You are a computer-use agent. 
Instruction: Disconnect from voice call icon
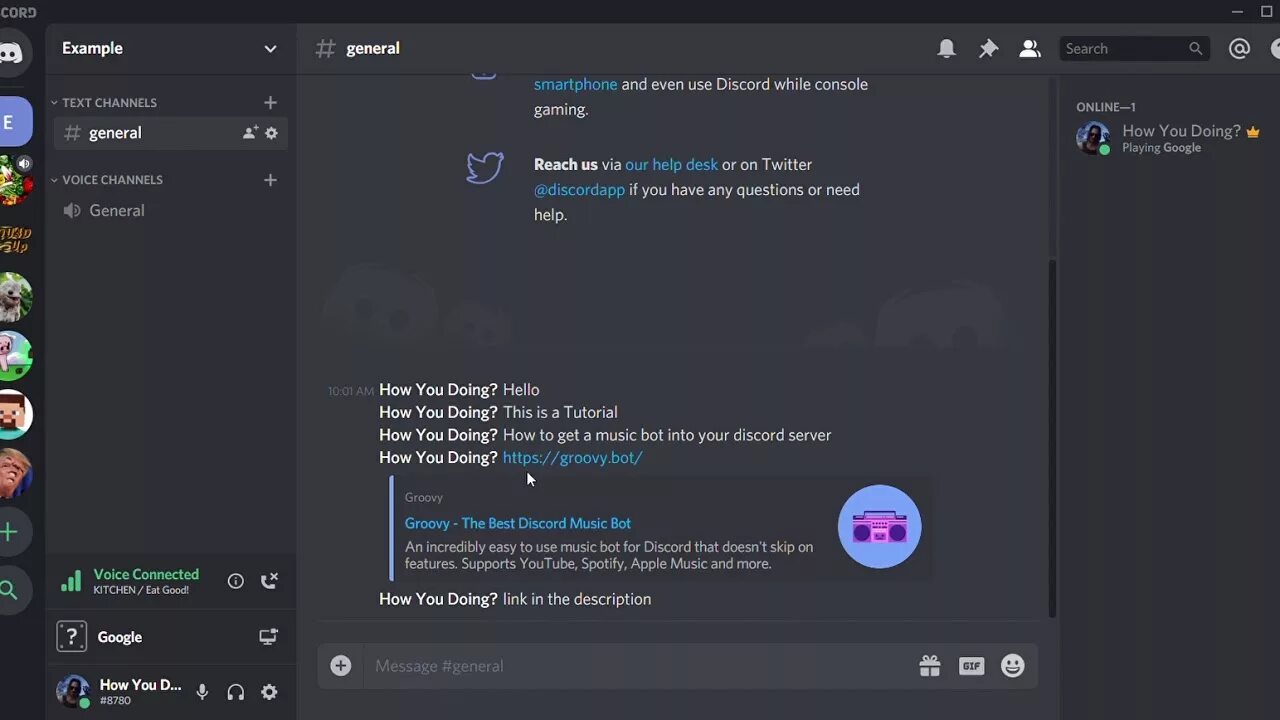(269, 581)
